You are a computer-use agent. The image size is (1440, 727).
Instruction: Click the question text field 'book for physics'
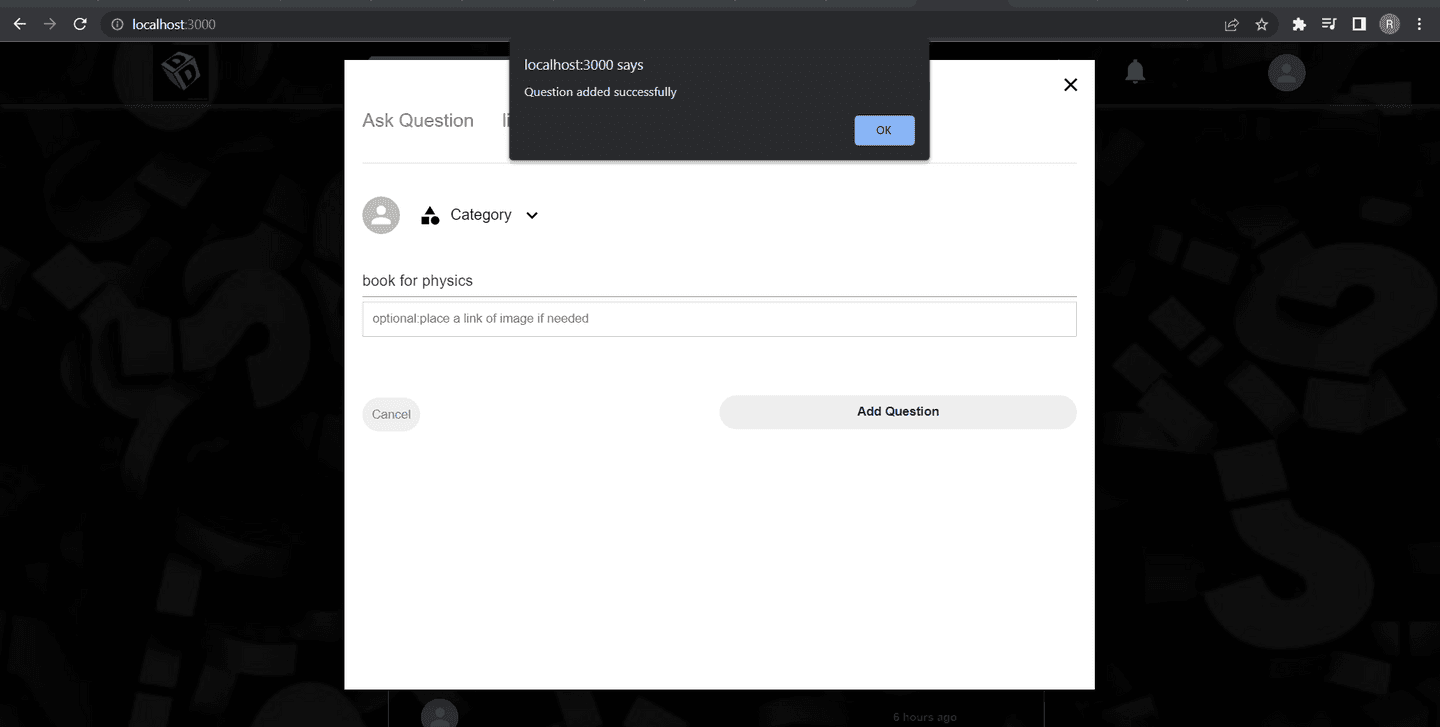tap(719, 281)
